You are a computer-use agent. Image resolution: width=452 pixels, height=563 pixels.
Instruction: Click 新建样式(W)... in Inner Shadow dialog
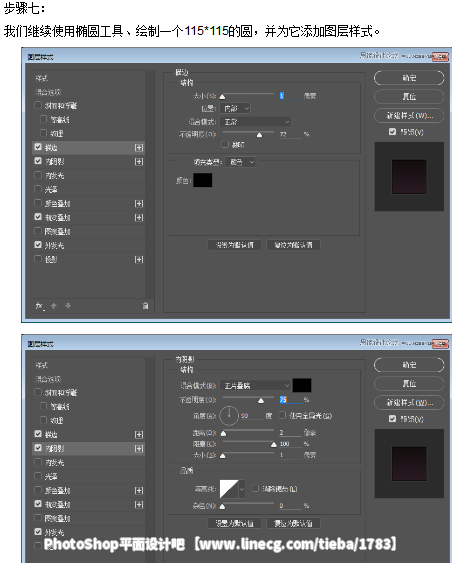(409, 403)
